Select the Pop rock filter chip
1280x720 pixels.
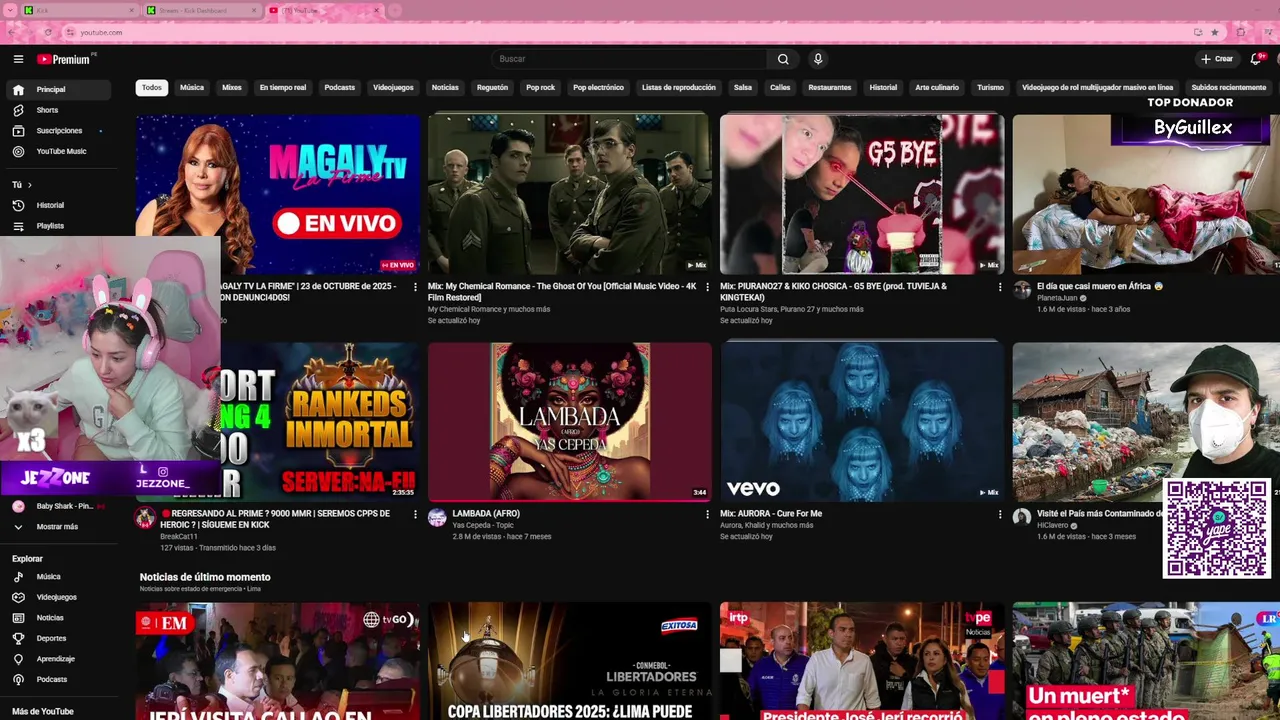tap(540, 88)
